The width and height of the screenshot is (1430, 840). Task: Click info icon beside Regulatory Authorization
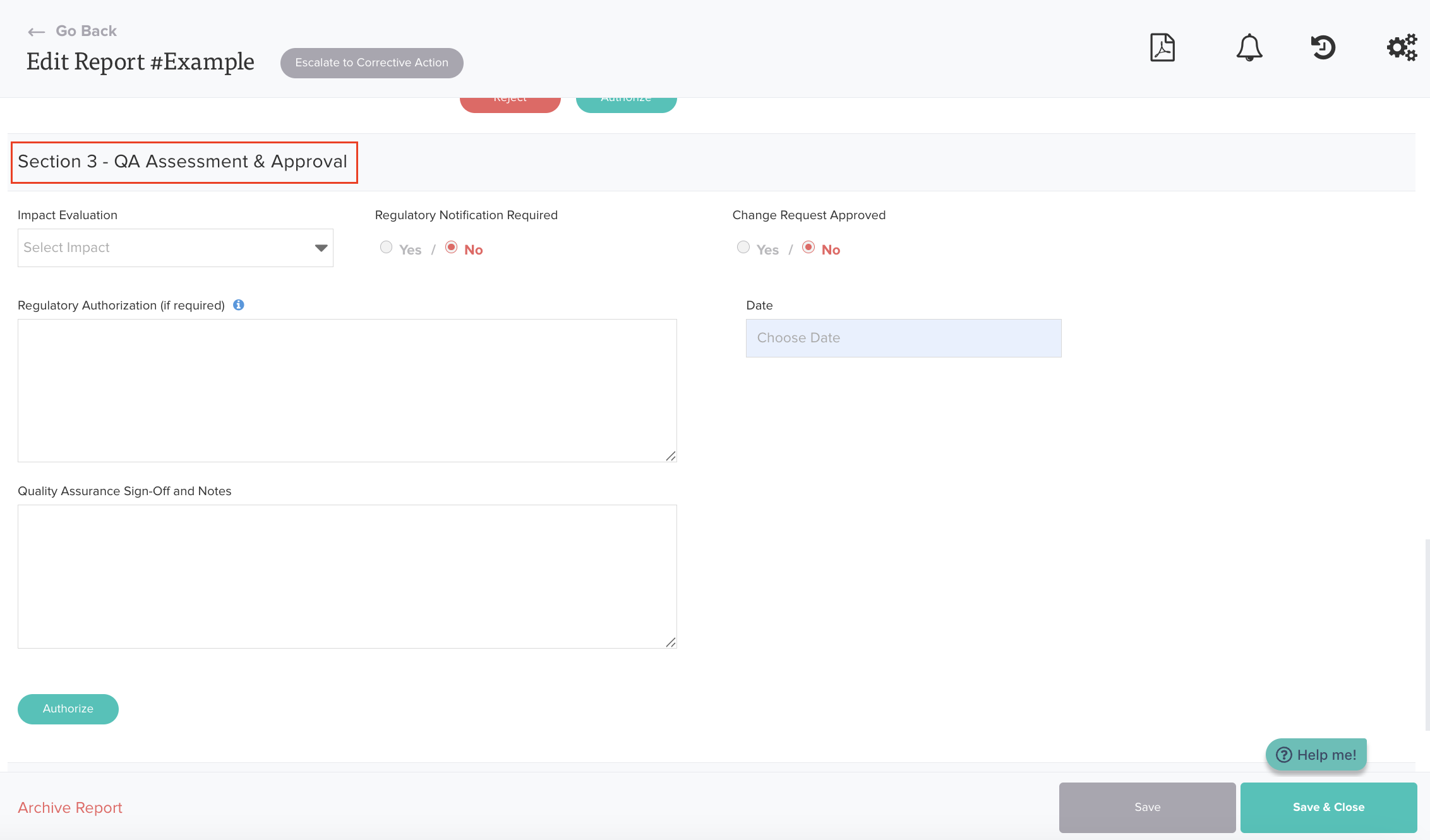239,305
